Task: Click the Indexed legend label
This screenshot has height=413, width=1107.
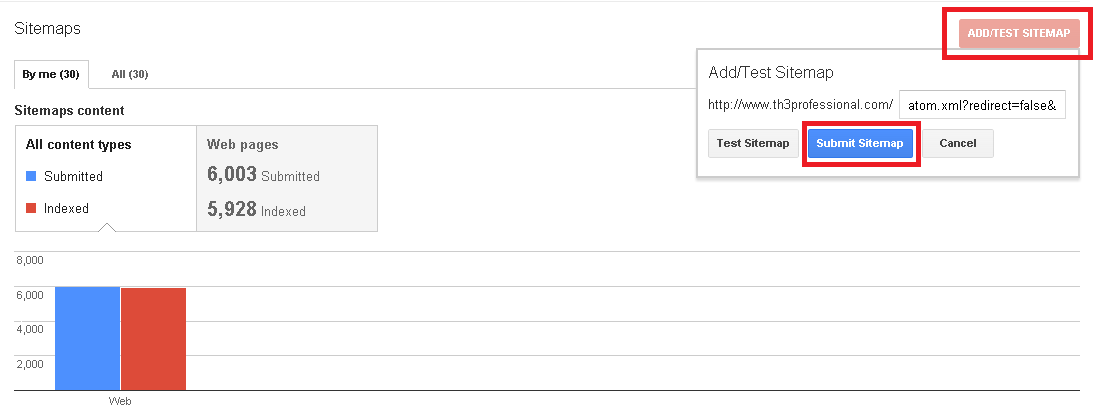Action: (x=66, y=208)
